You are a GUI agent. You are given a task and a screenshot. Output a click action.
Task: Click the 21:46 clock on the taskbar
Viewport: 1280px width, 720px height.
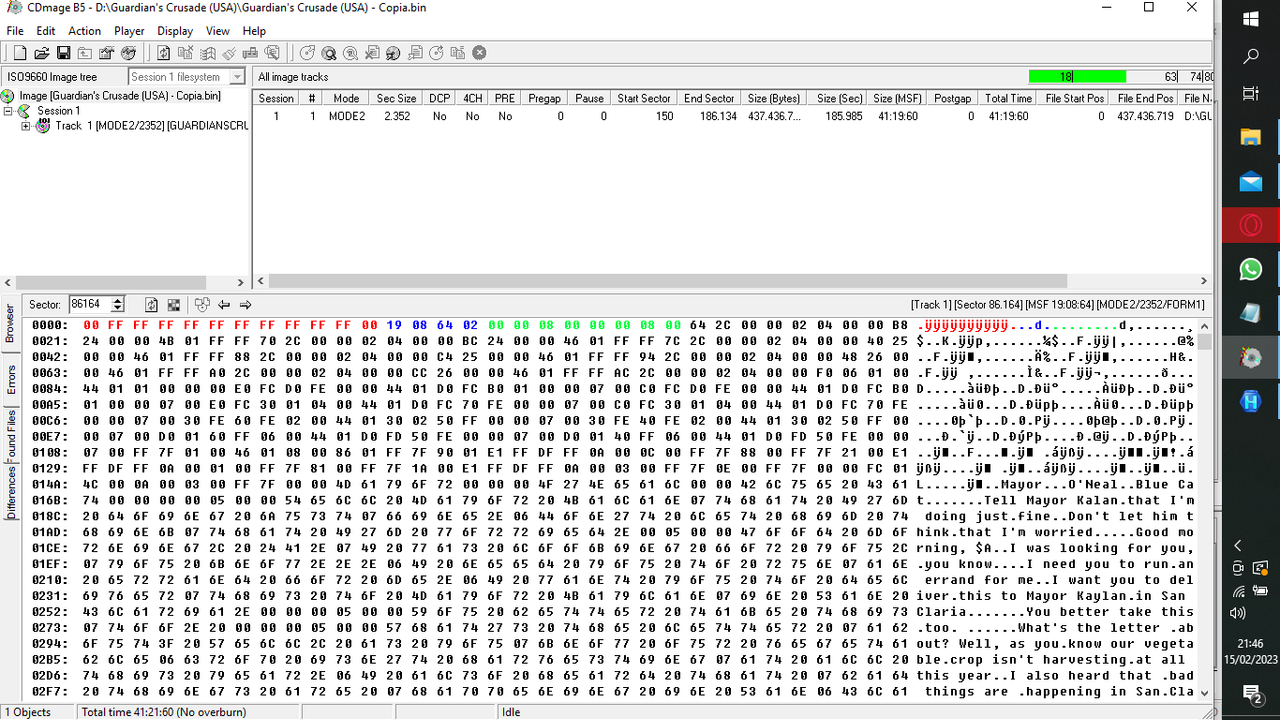(1250, 644)
